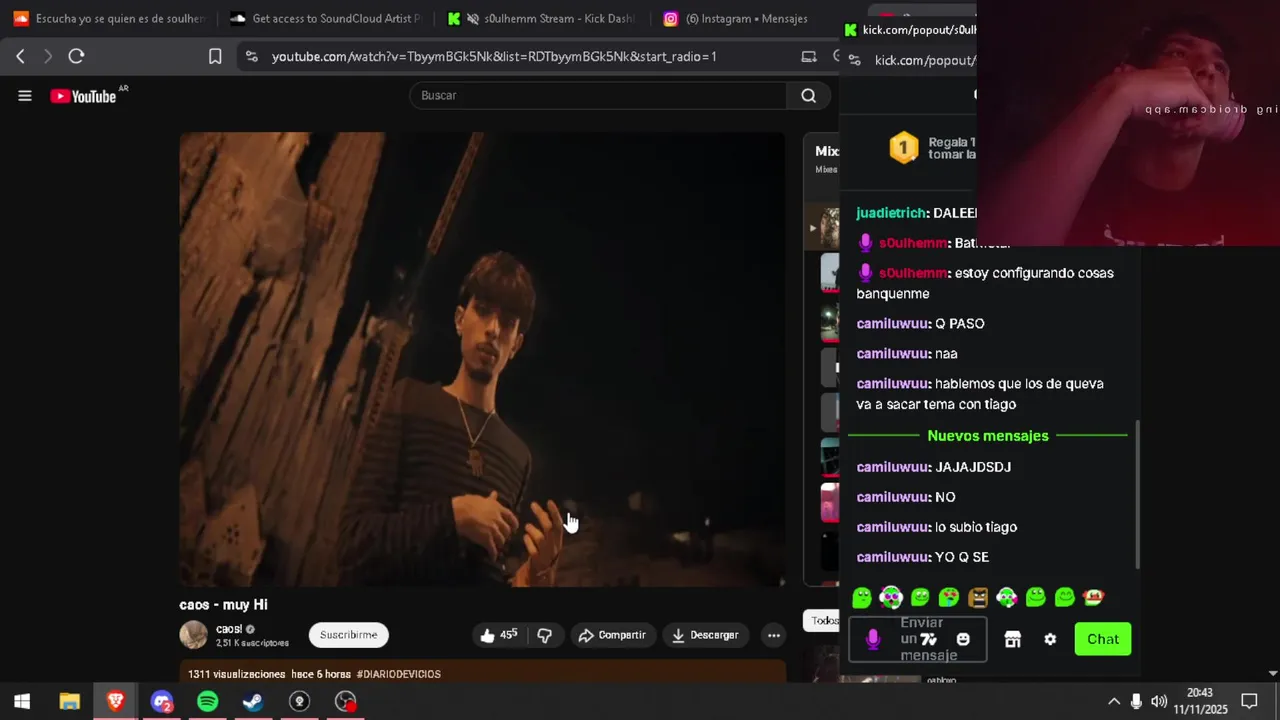Open the caos! channel name link

(229, 629)
